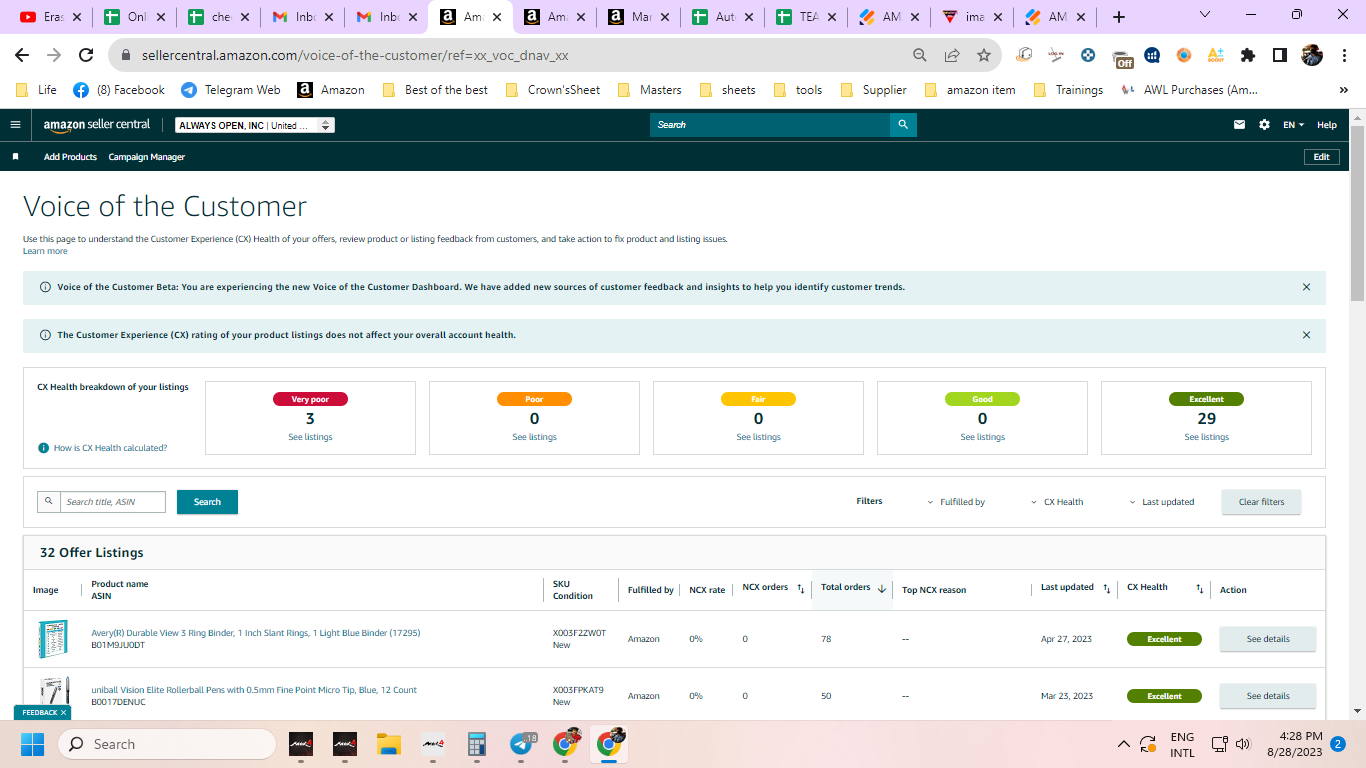
Task: Open the Seller Central messages envelope
Action: click(x=1240, y=125)
